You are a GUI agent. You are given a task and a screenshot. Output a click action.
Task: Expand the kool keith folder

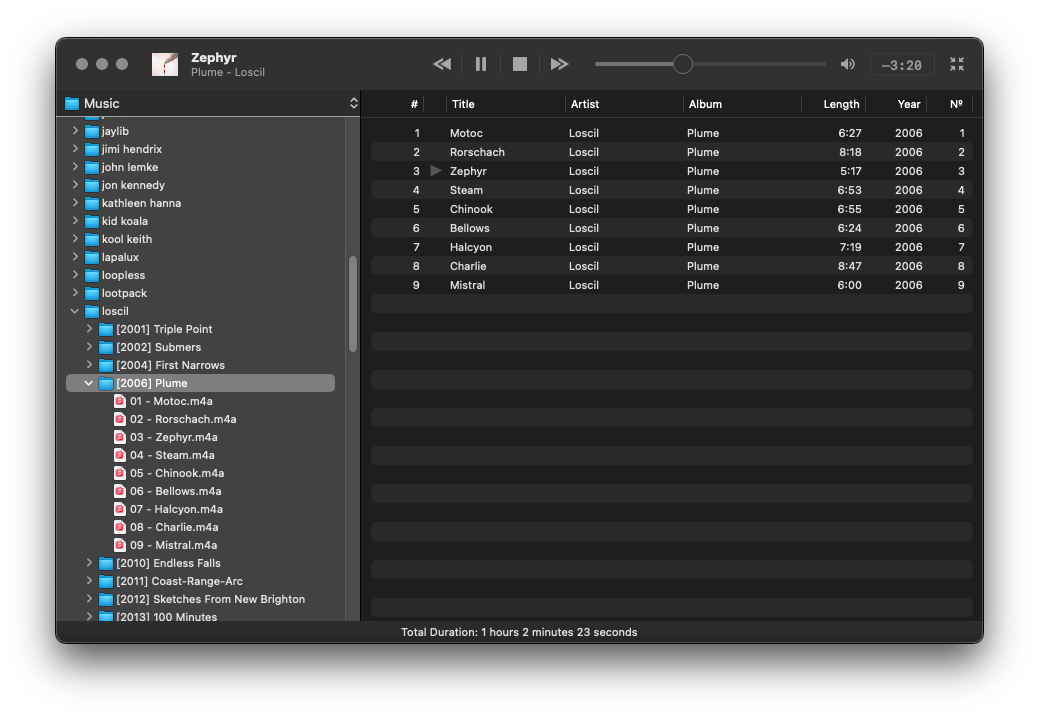point(76,239)
